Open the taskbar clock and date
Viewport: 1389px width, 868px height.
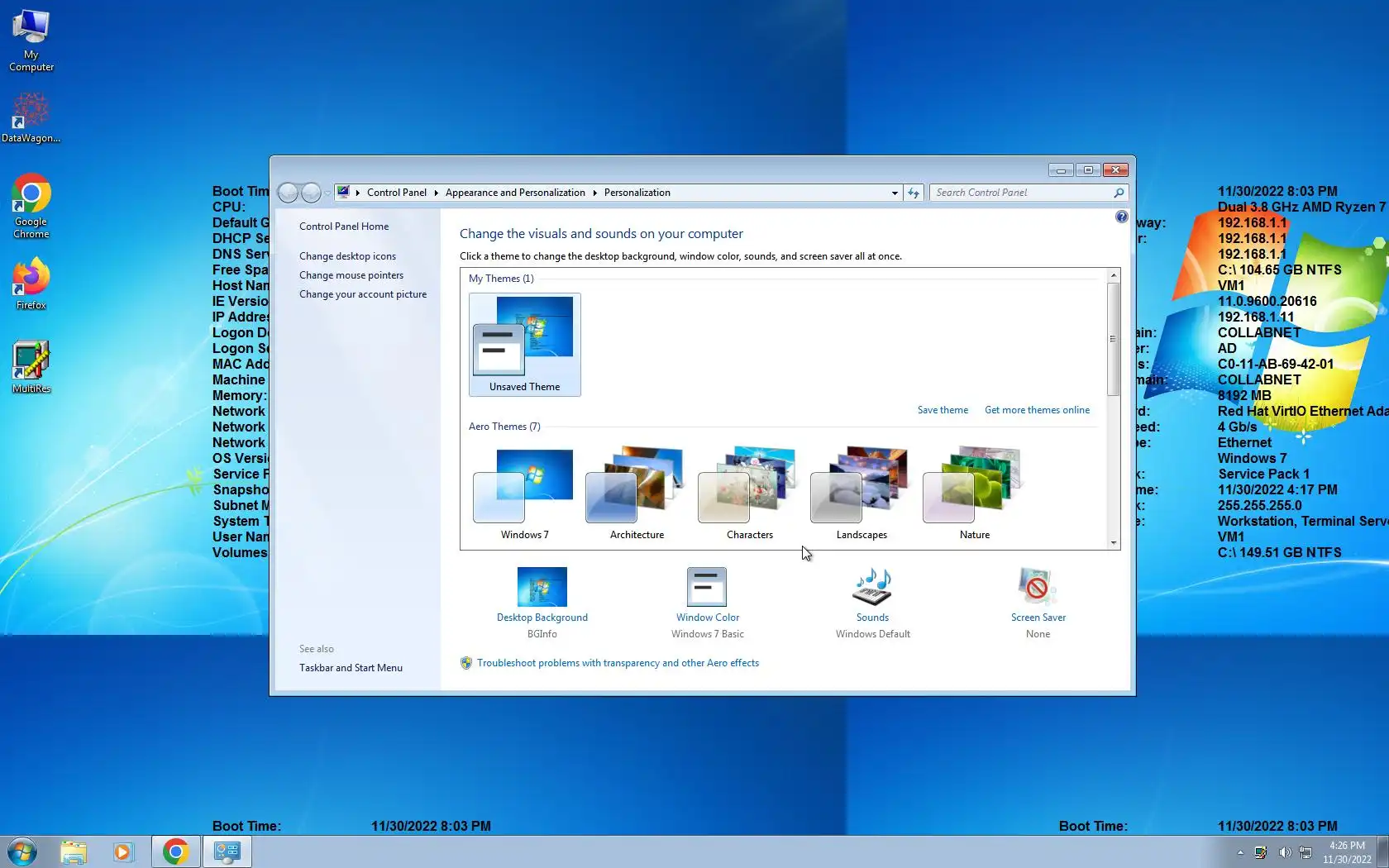click(x=1347, y=852)
